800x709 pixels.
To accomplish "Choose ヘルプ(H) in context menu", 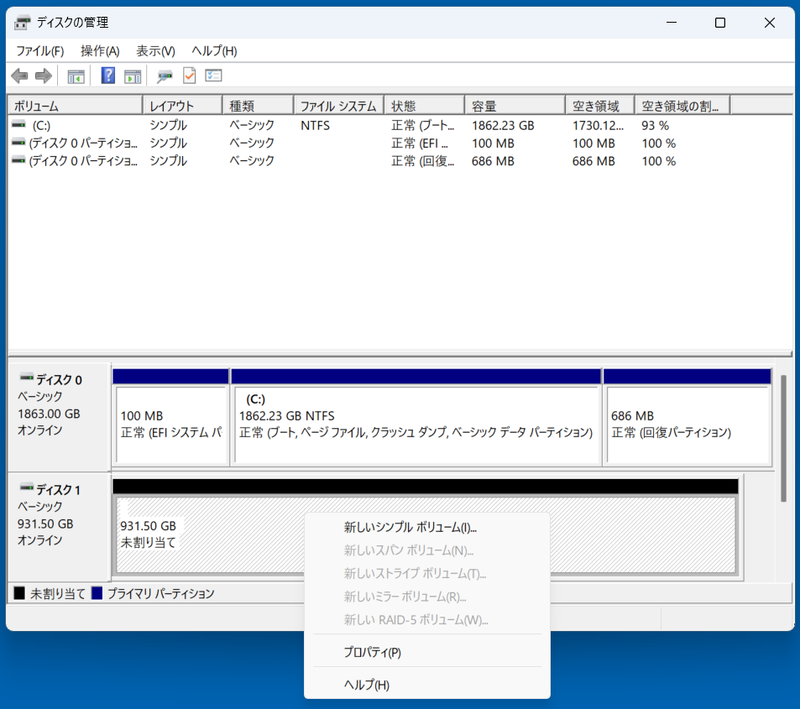I will (x=427, y=685).
